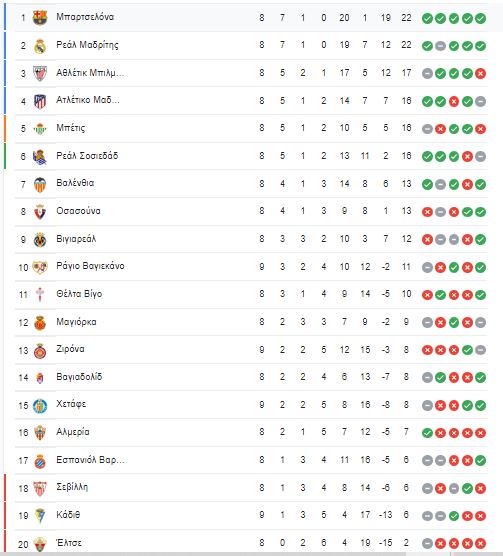Open the Κάδιθ team link
This screenshot has height=556, width=503.
[68, 515]
